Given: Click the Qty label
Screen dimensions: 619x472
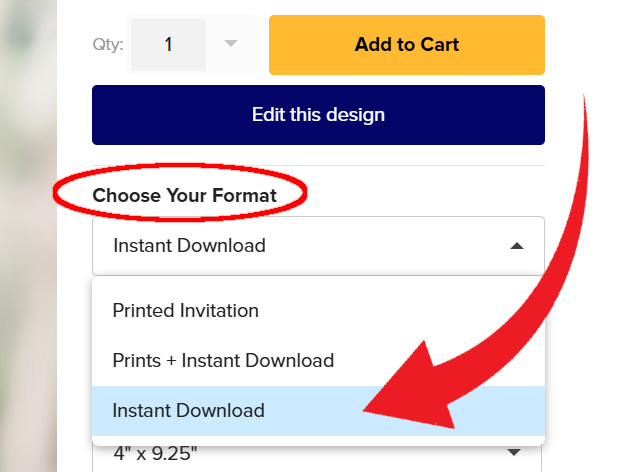Looking at the screenshot, I should pyautogui.click(x=108, y=45).
